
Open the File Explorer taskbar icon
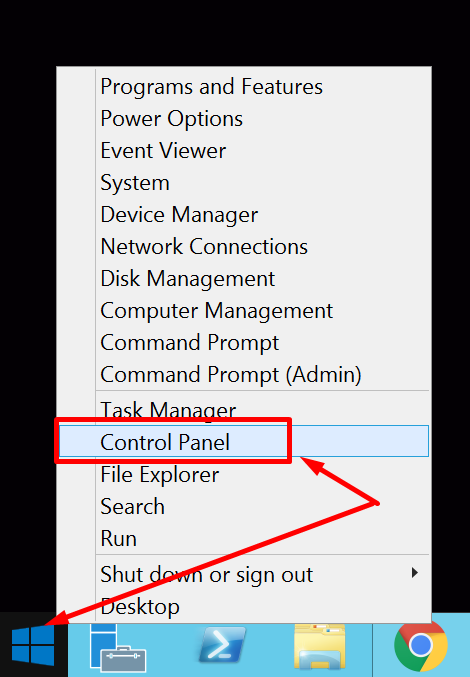320,646
